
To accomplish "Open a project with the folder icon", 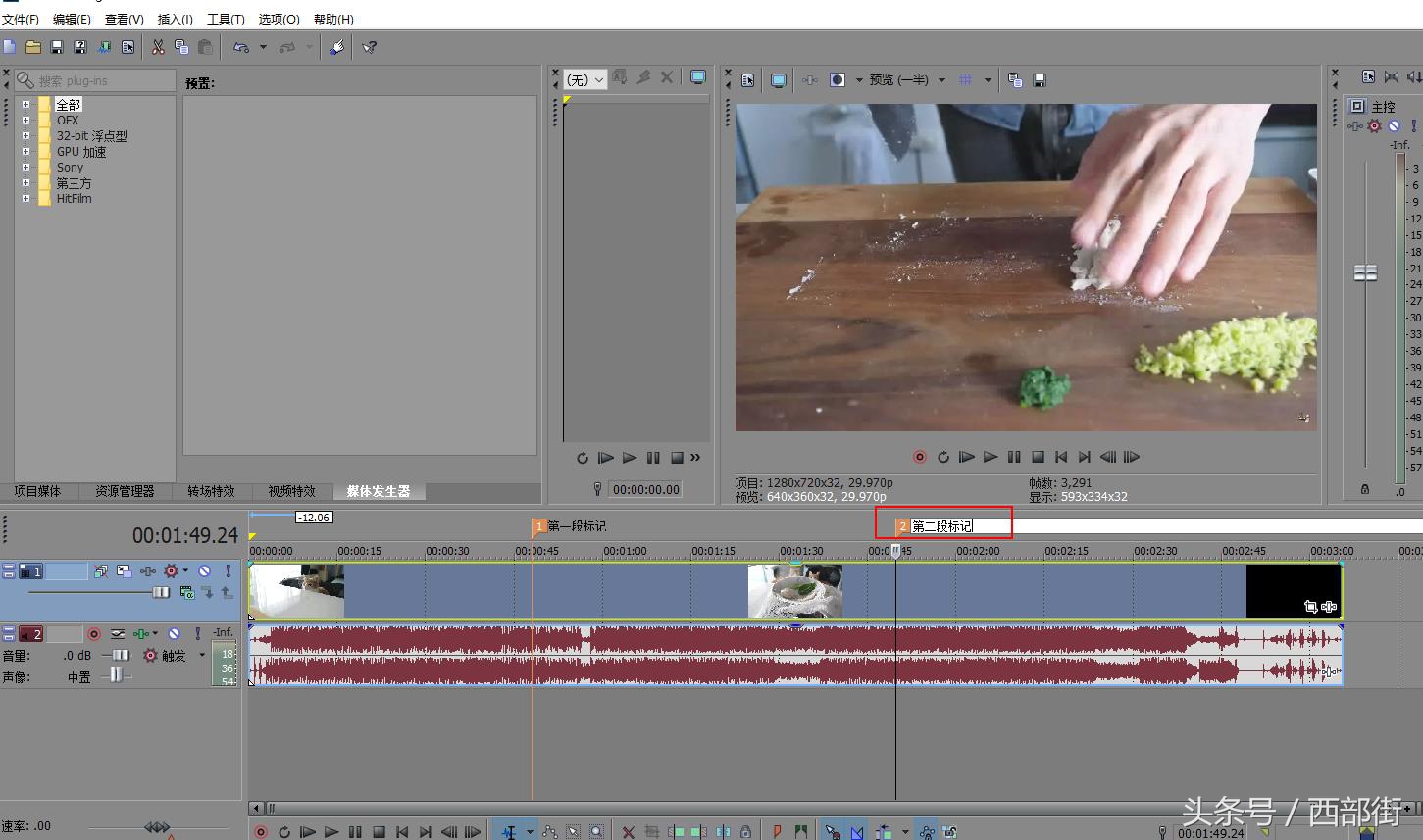I will (x=32, y=47).
